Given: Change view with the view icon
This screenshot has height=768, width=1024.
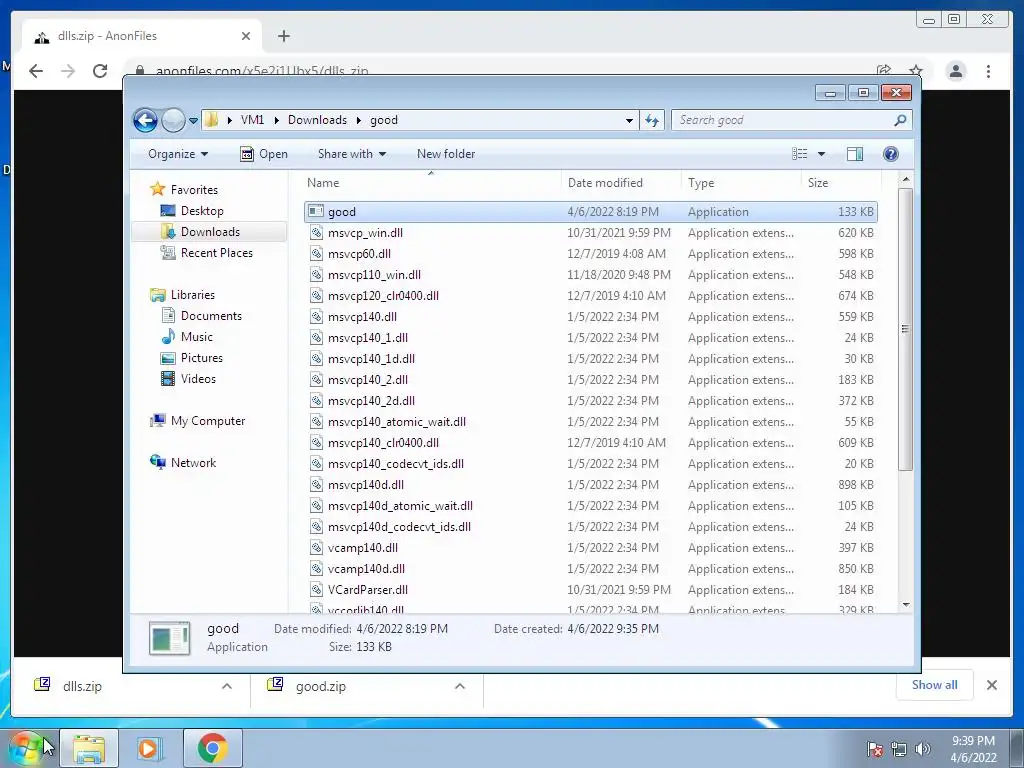Looking at the screenshot, I should pos(799,154).
